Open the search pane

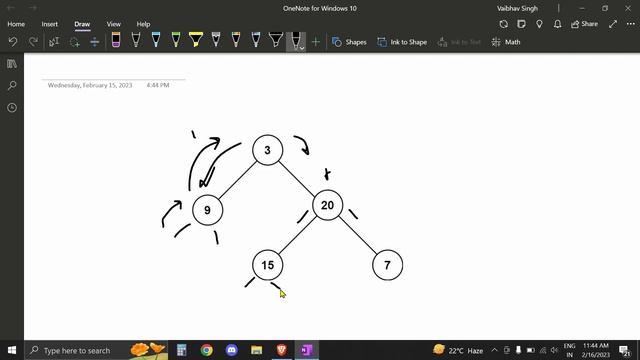(12, 86)
